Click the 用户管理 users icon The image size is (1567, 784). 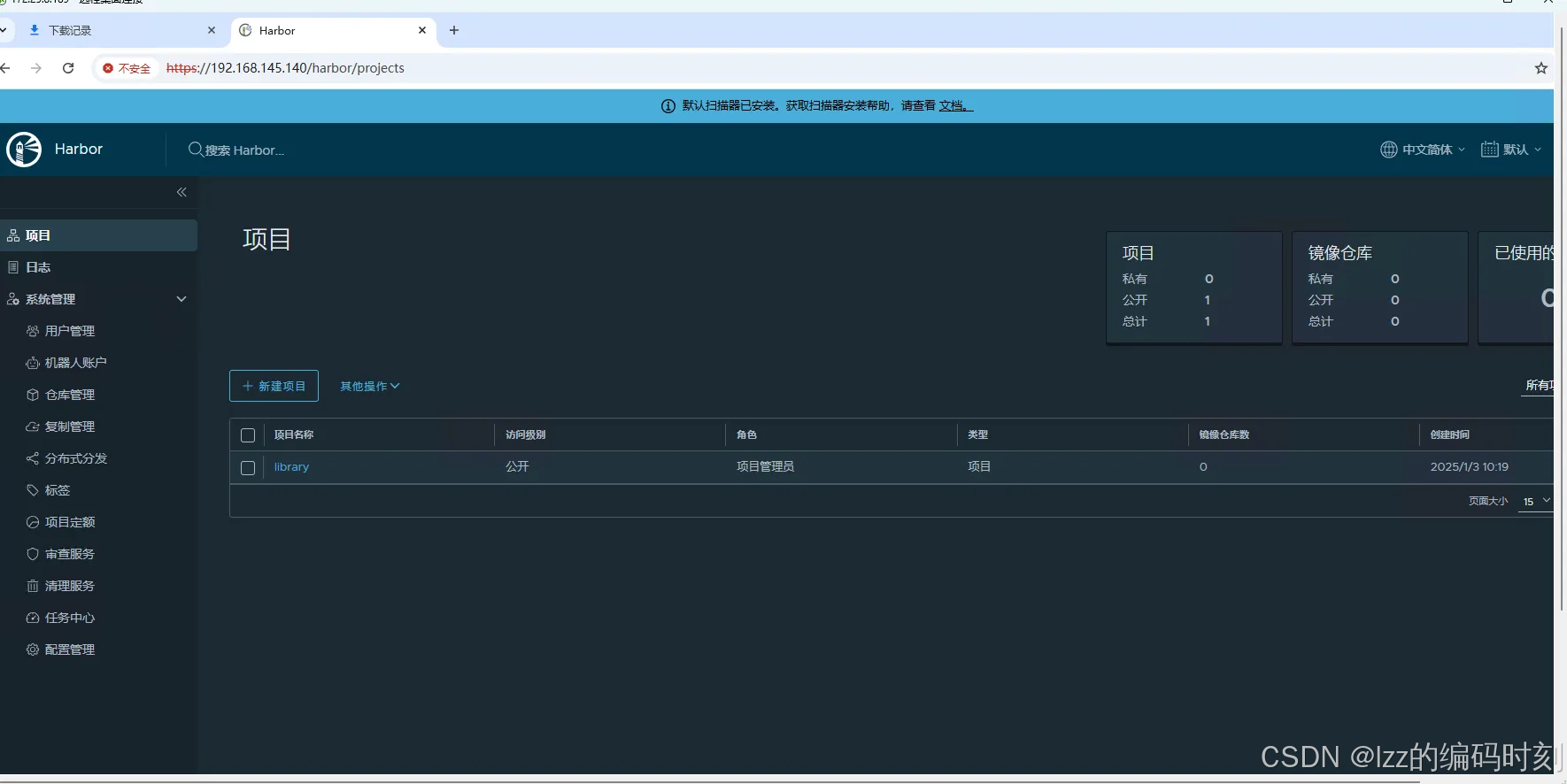pos(33,331)
